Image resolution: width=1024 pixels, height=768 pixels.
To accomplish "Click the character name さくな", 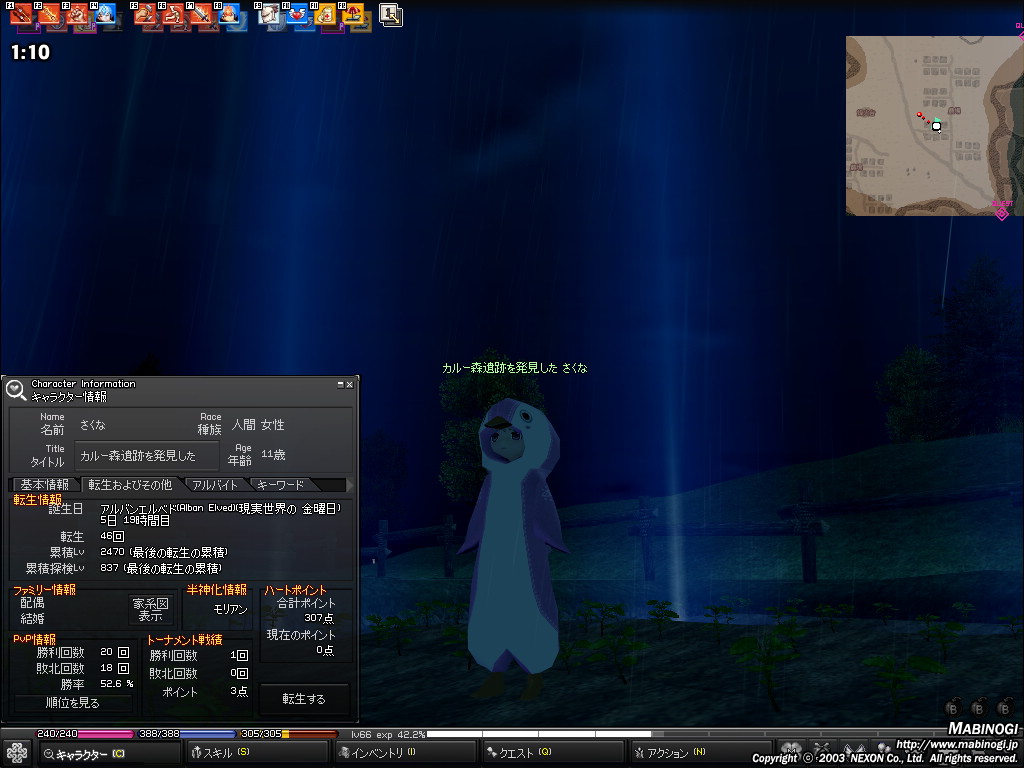I will click(92, 425).
